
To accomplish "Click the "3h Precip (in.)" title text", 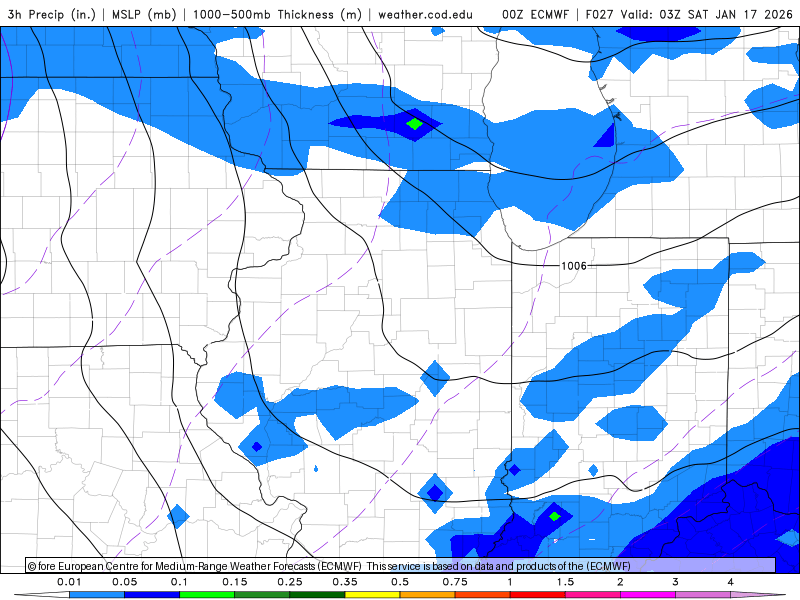I will 52,14.
